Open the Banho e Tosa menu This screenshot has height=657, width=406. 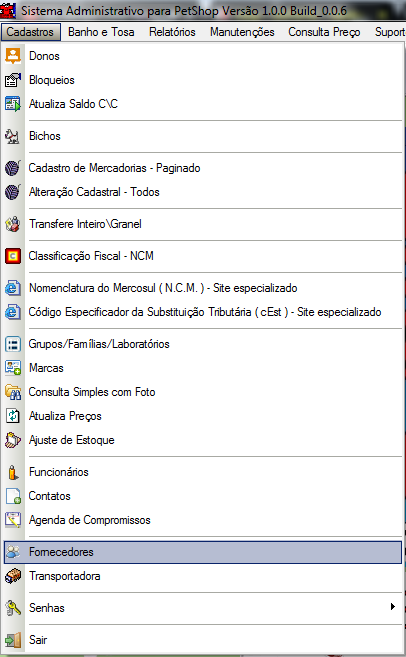tap(101, 32)
